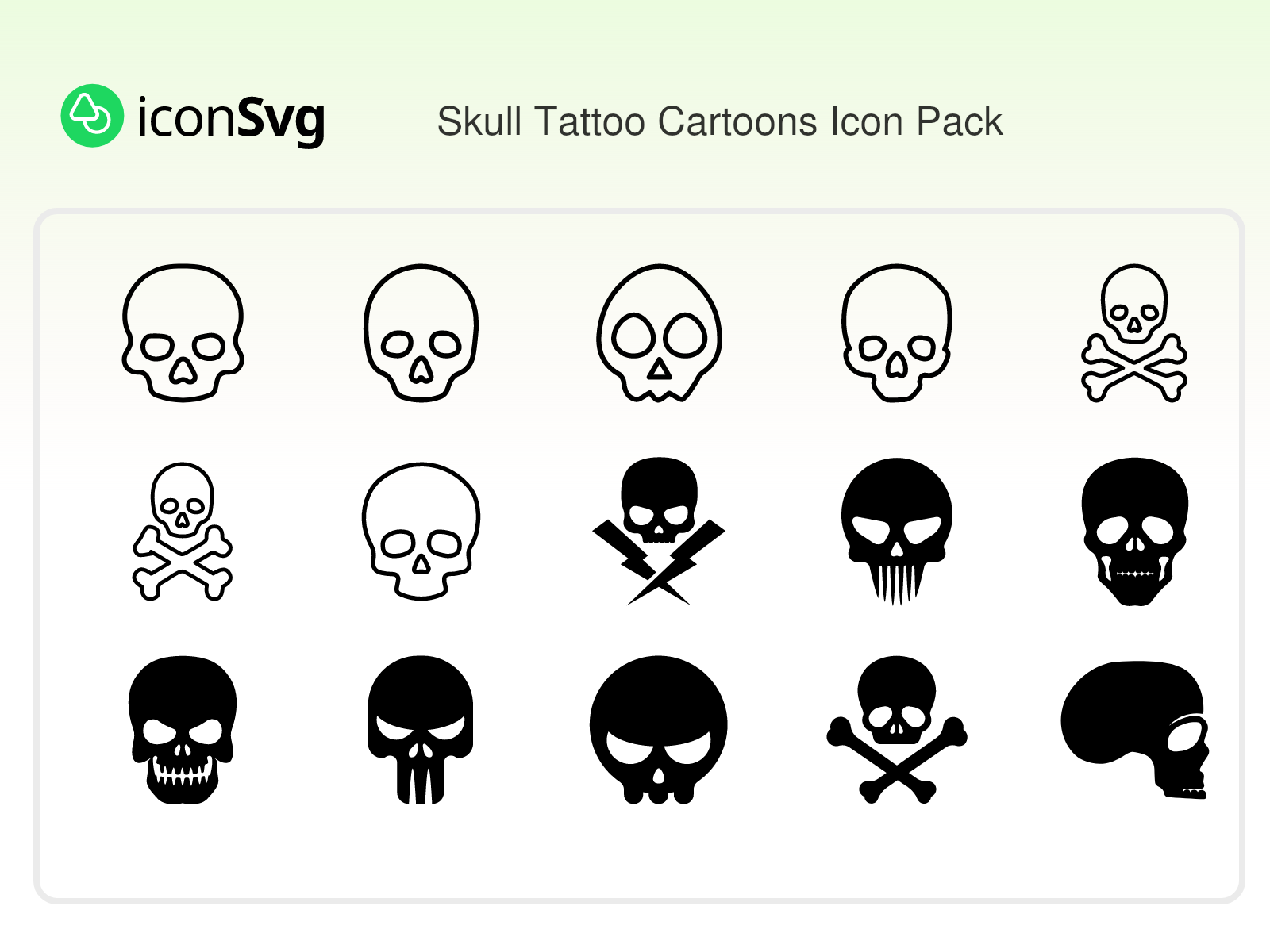1270x952 pixels.
Task: Click the green iconSvg logo circle
Action: [92, 116]
